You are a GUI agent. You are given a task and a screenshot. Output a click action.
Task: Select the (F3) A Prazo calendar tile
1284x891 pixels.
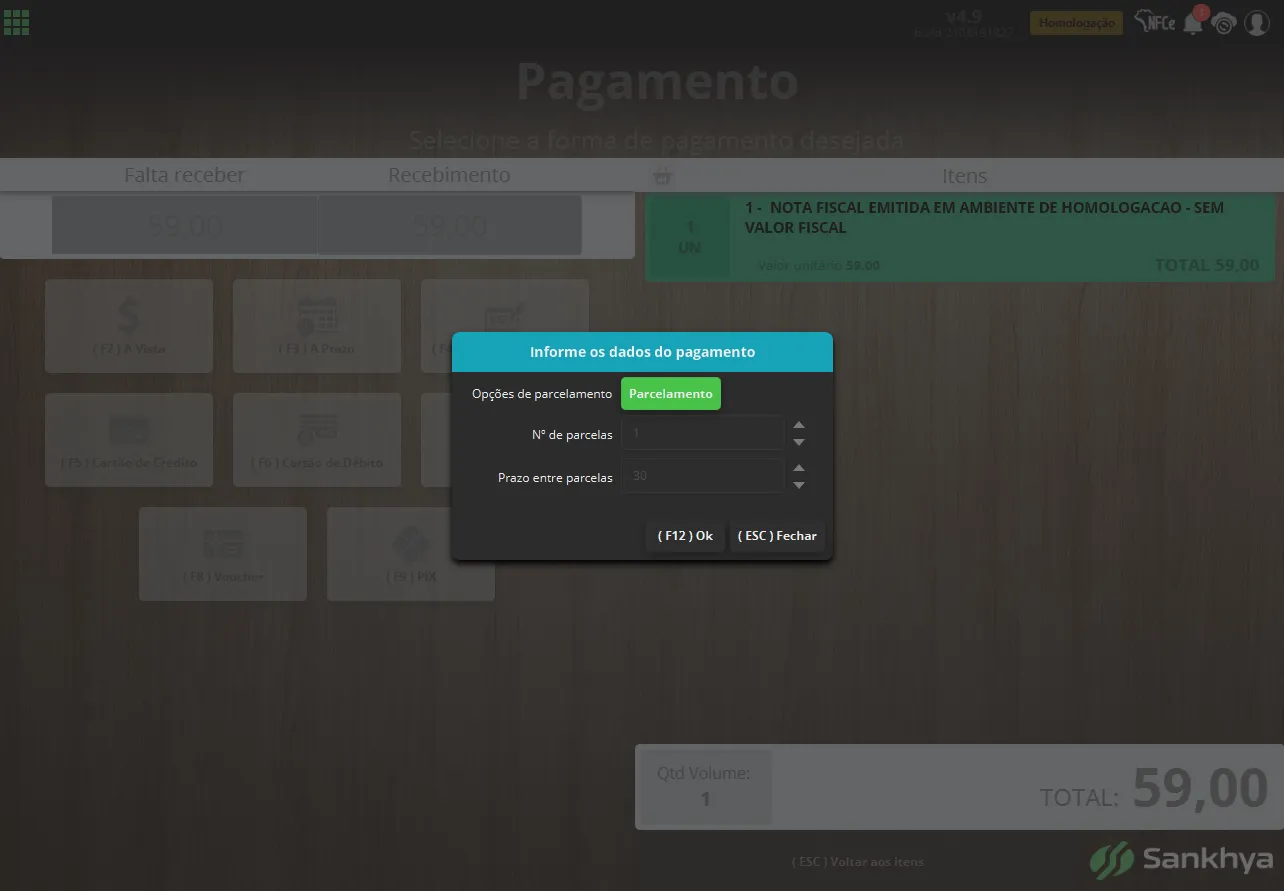pyautogui.click(x=317, y=326)
